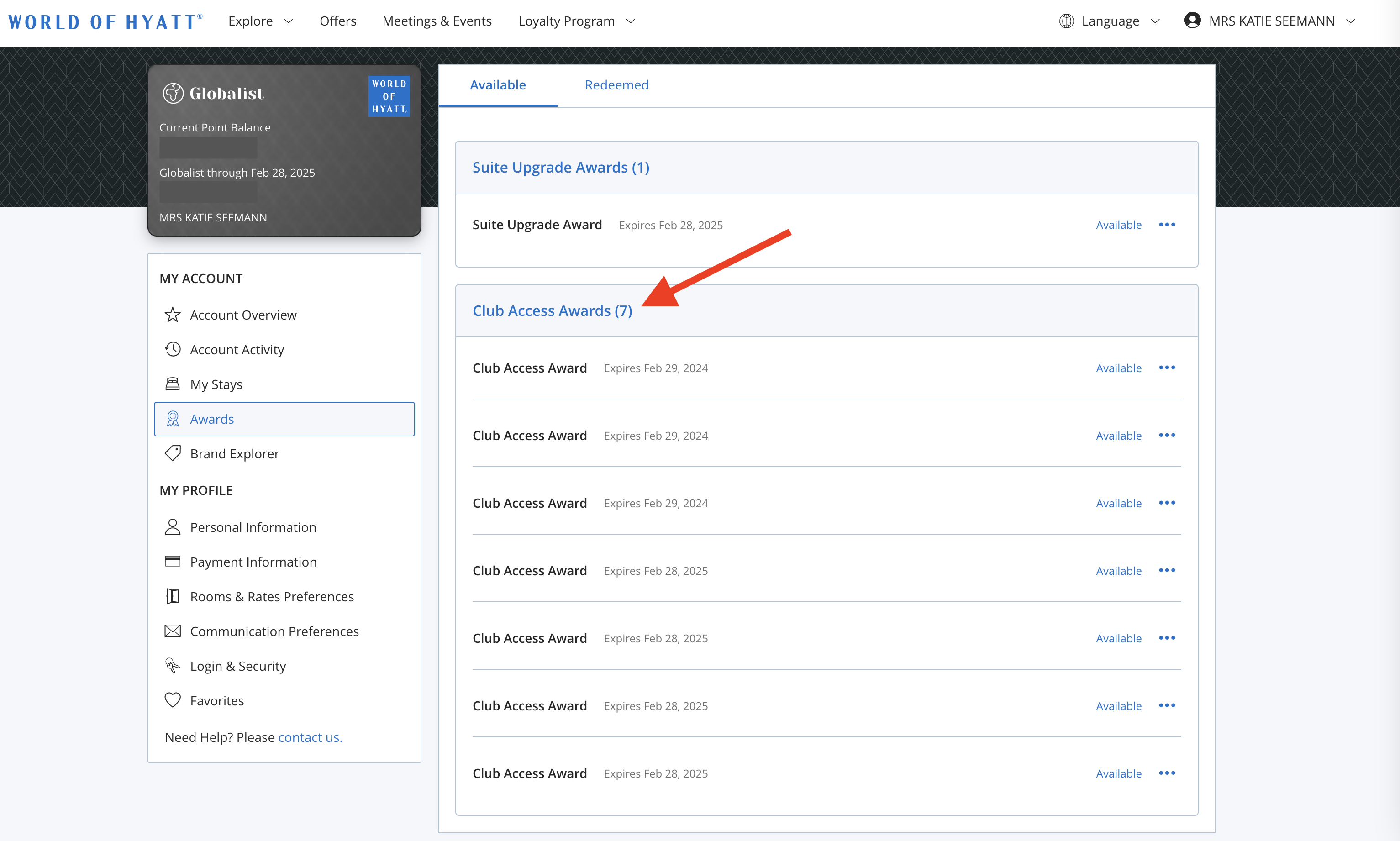Click the contact us link
Screen dimensions: 1400x841
click(310, 737)
